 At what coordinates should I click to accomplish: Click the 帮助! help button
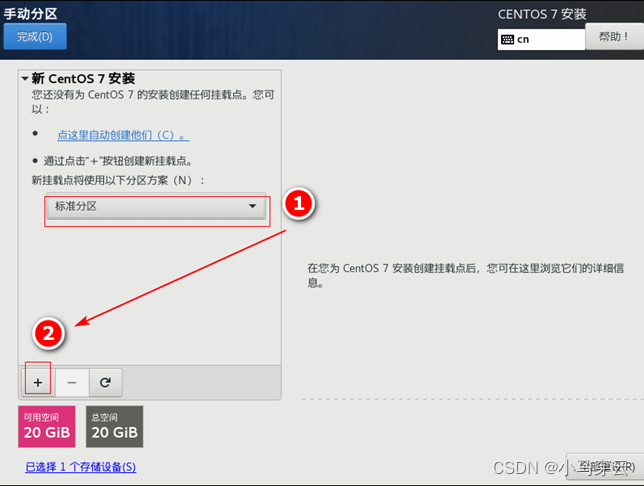(614, 36)
